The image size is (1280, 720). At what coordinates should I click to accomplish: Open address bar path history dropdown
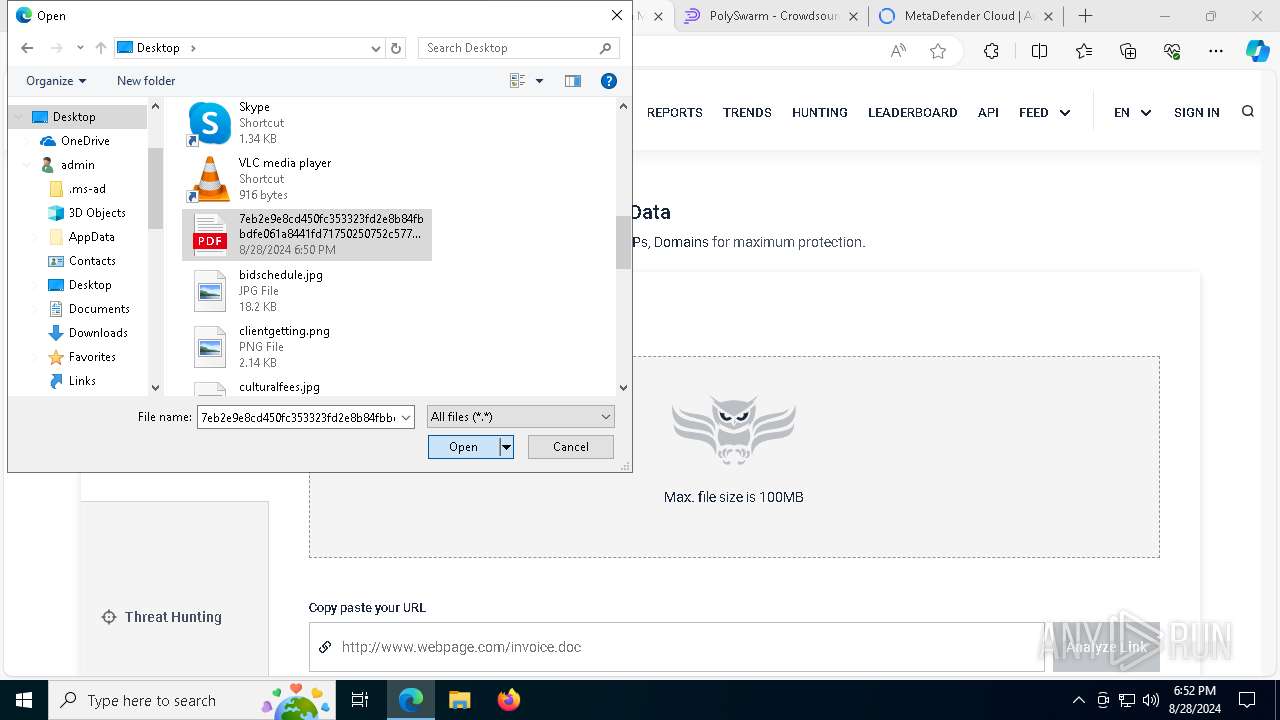376,48
